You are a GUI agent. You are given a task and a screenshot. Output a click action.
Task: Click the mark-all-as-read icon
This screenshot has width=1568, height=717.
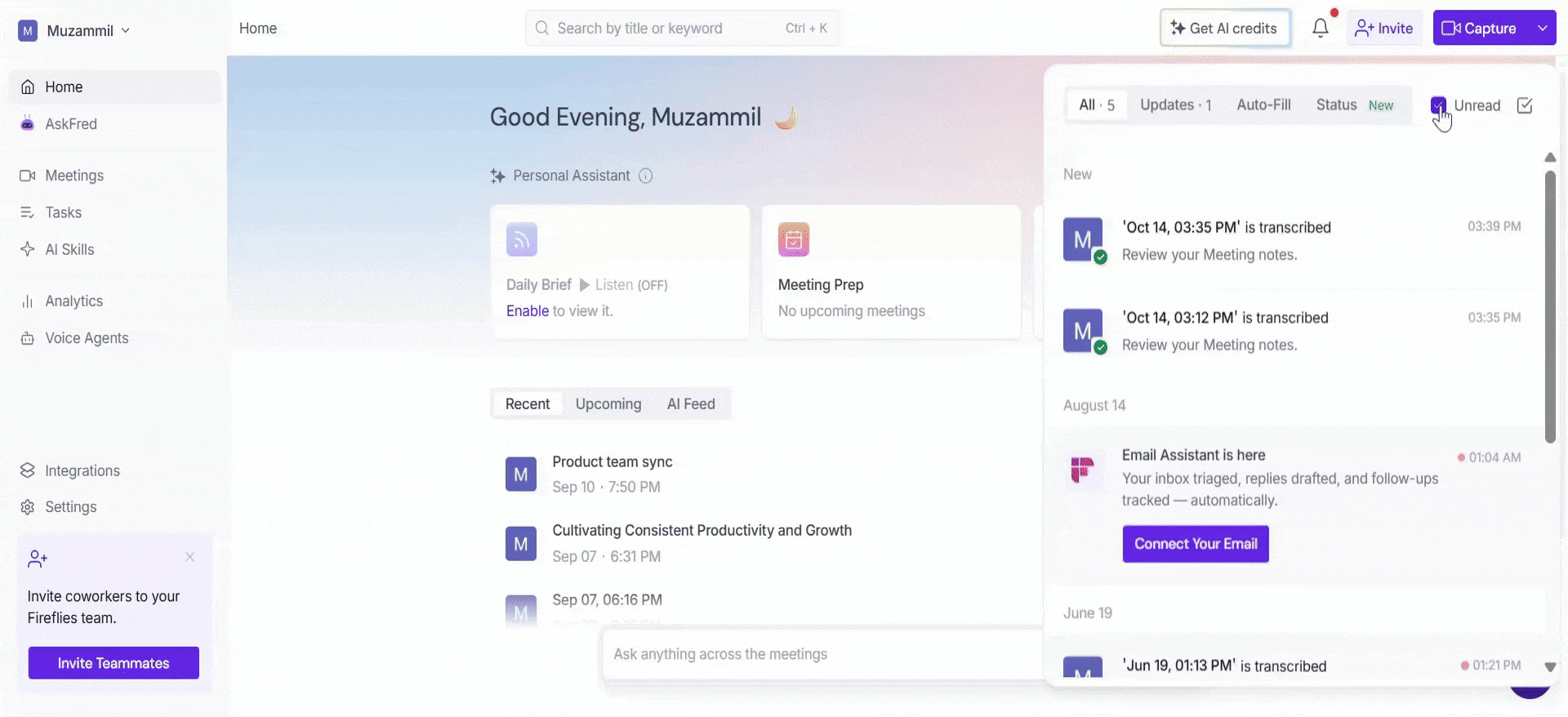(x=1525, y=105)
